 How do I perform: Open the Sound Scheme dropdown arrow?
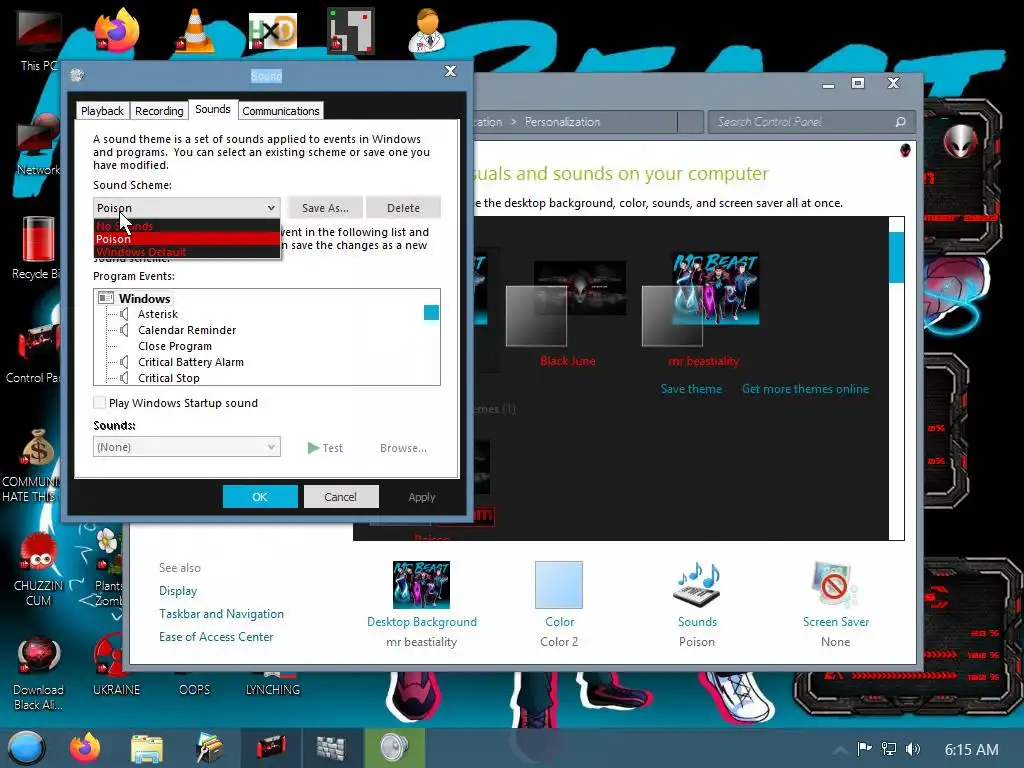[271, 208]
